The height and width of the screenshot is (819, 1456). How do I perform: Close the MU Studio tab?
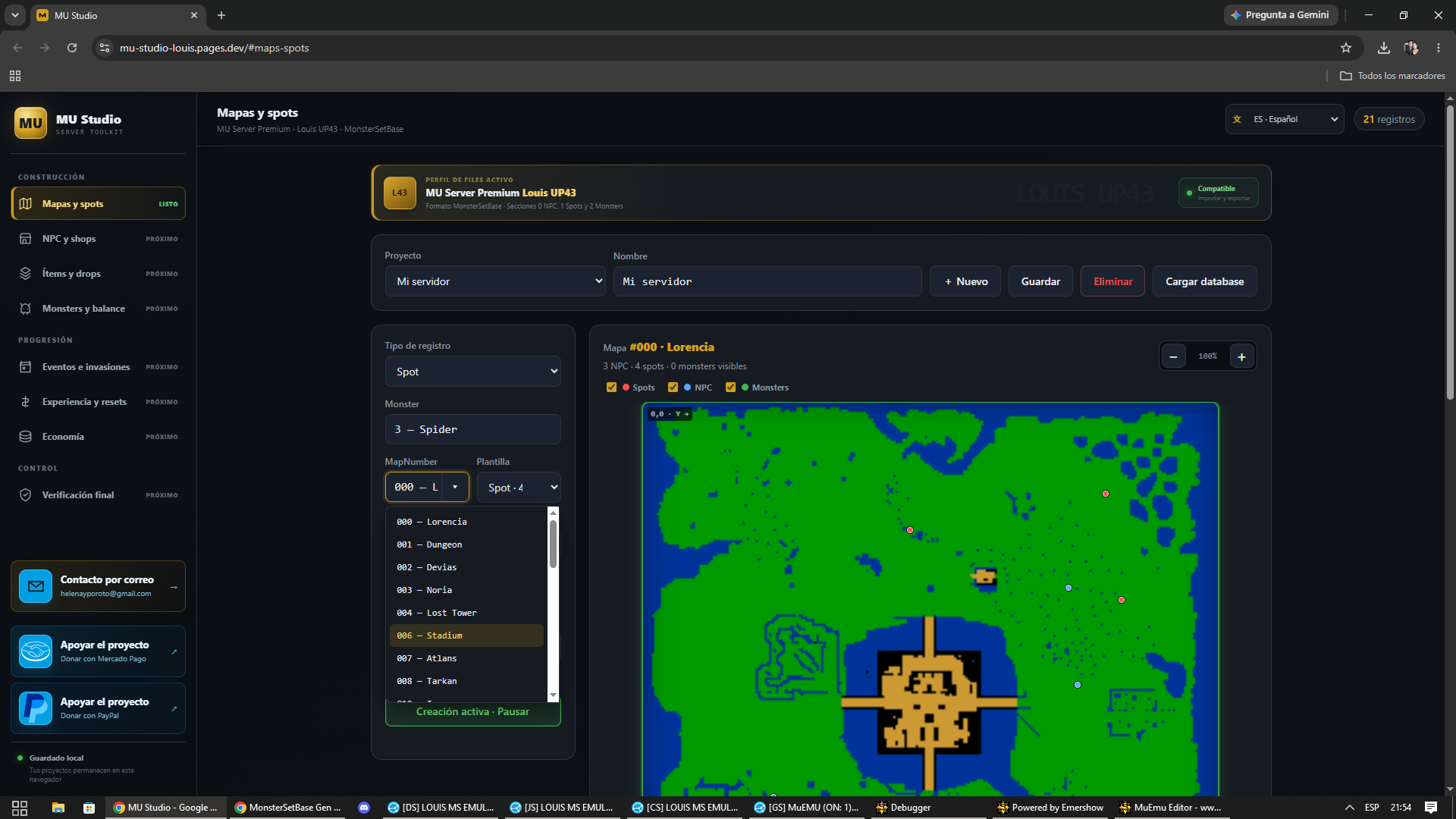click(x=194, y=15)
